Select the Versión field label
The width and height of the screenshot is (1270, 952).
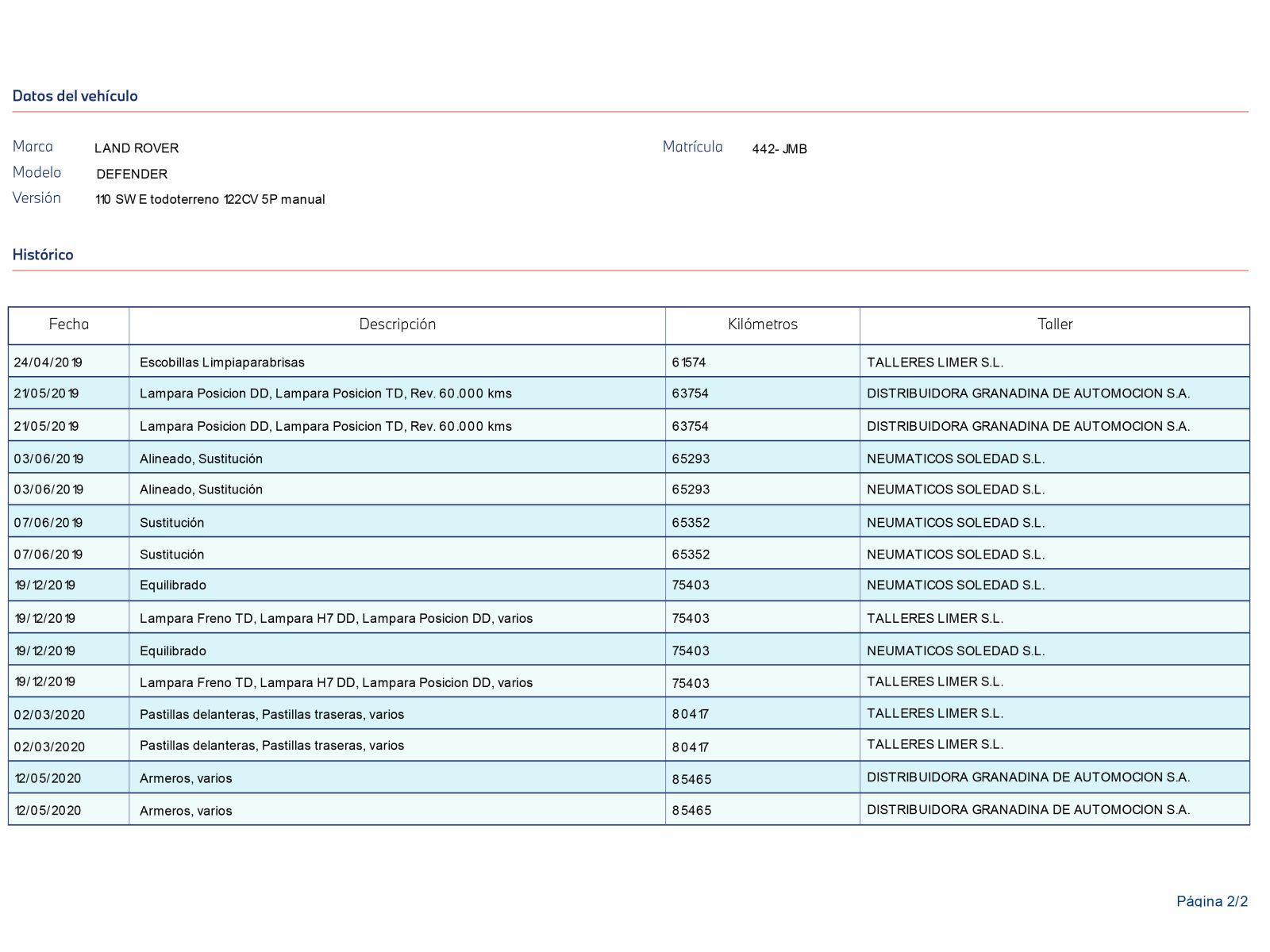click(37, 198)
